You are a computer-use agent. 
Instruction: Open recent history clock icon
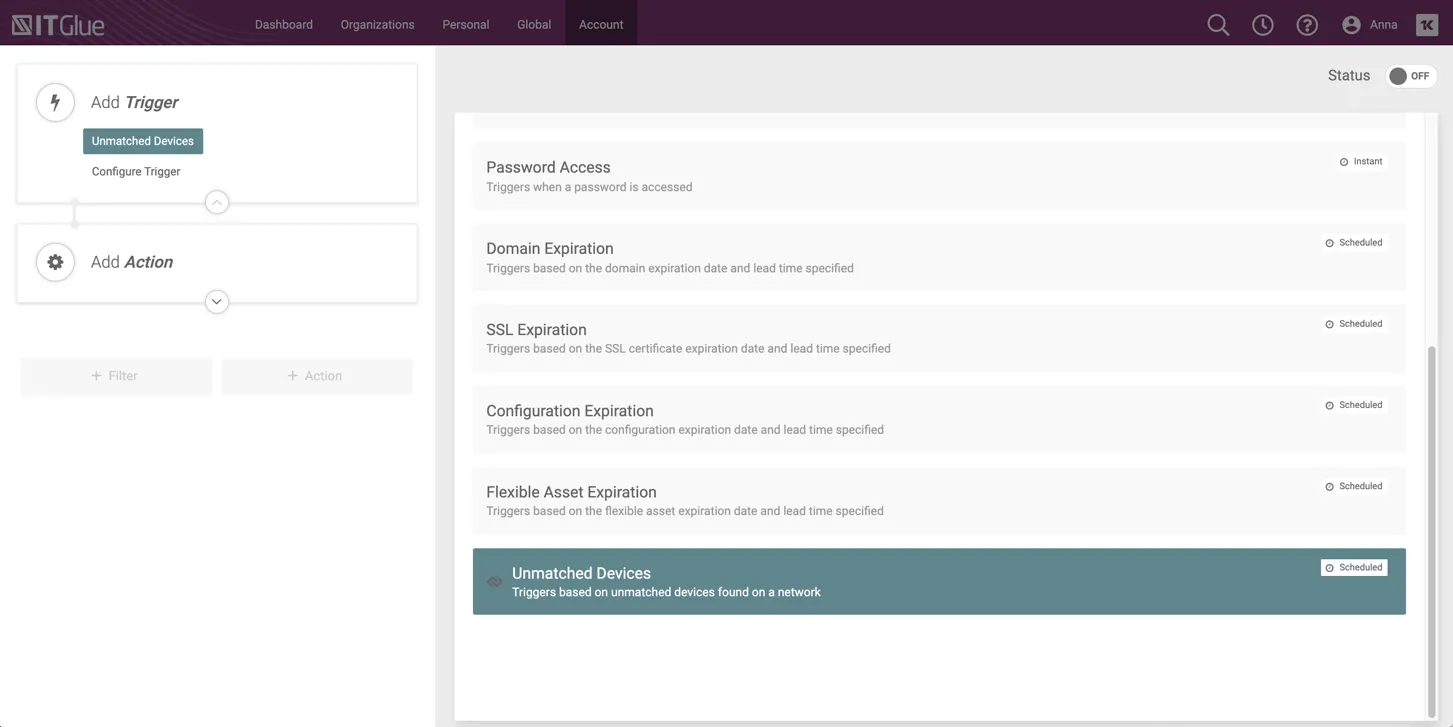click(x=1262, y=24)
